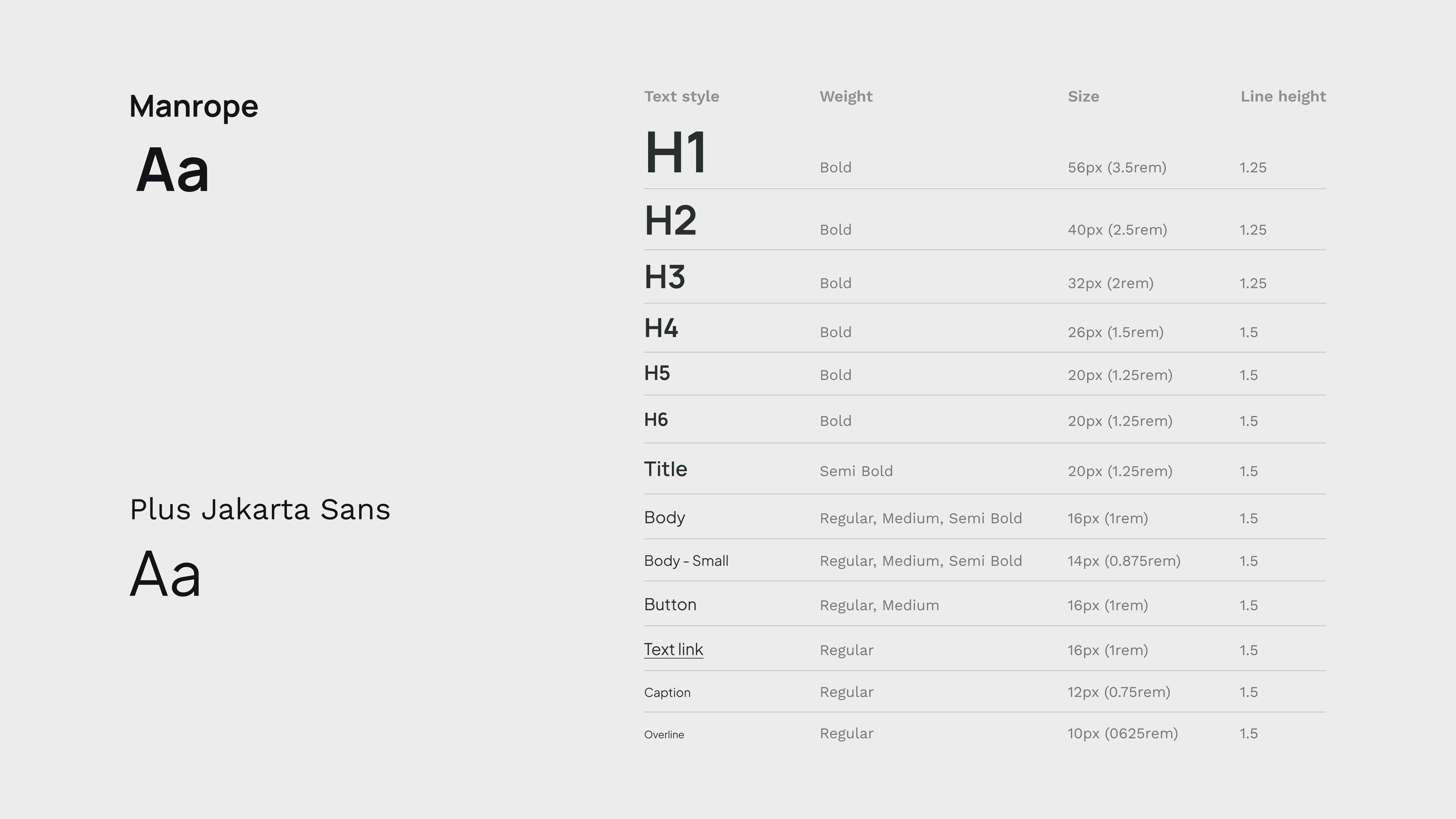This screenshot has width=1456, height=819.
Task: Select the Bold weight in the H3 row
Action: 835,284
